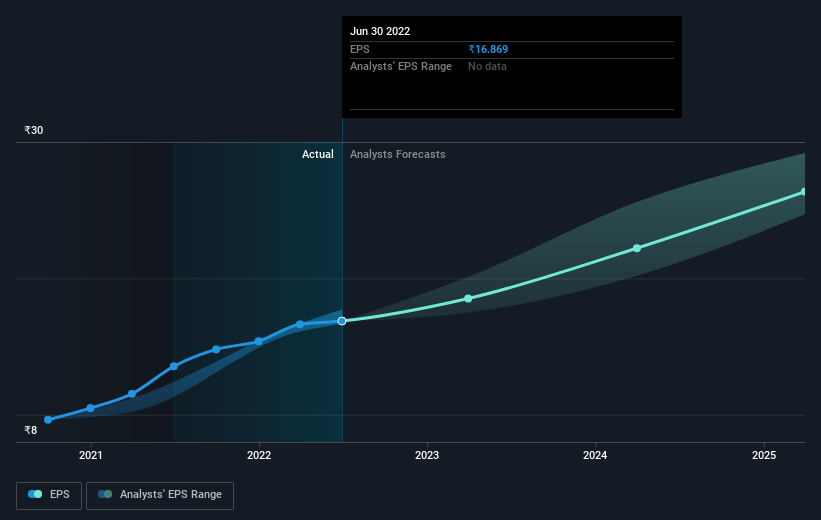This screenshot has height=520, width=821.
Task: Click the 'Analysts Forecasts' section label
Action: pyautogui.click(x=397, y=154)
